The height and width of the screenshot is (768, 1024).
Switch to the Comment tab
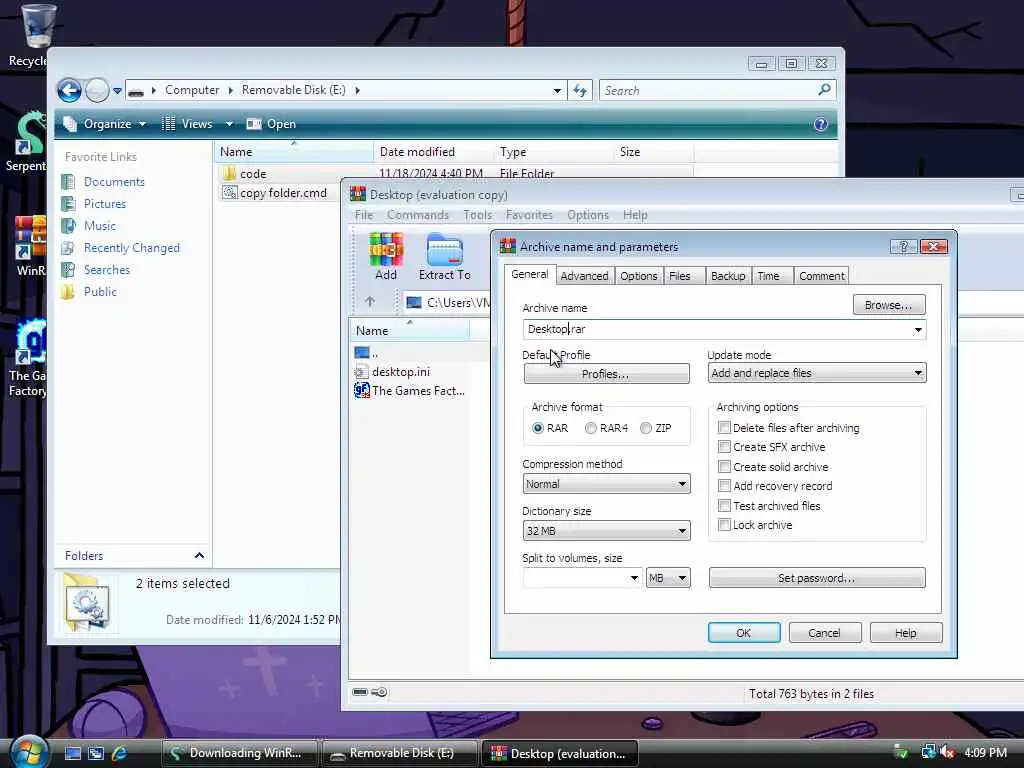click(822, 276)
